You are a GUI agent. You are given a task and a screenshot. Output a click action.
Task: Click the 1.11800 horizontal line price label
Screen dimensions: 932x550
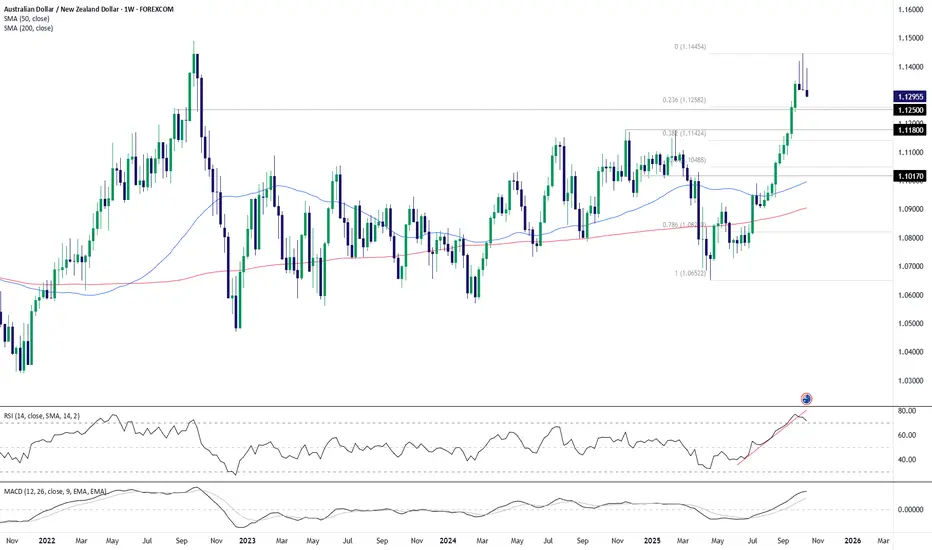coord(911,130)
